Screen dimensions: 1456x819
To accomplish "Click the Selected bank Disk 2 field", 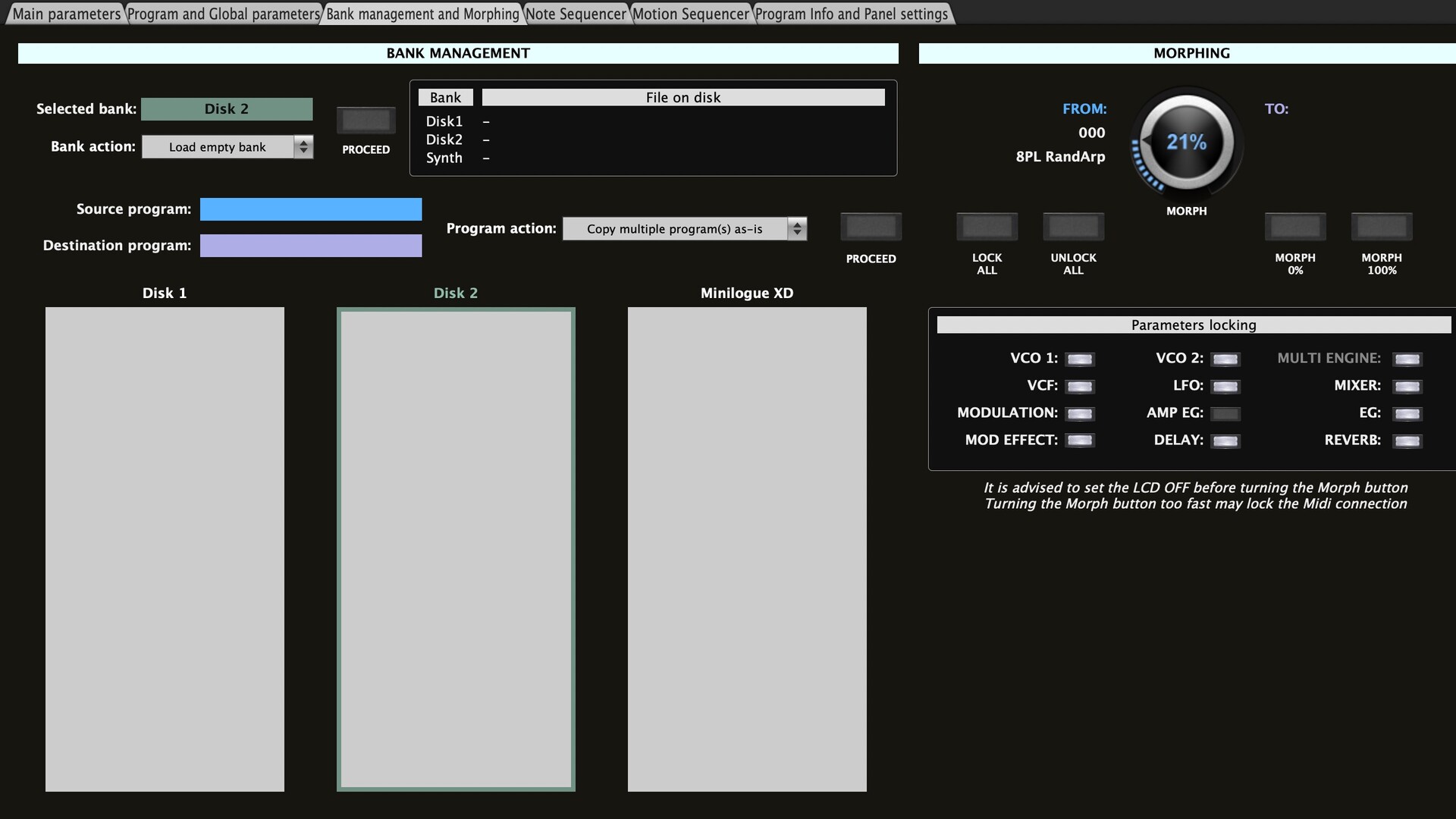I will coord(227,109).
